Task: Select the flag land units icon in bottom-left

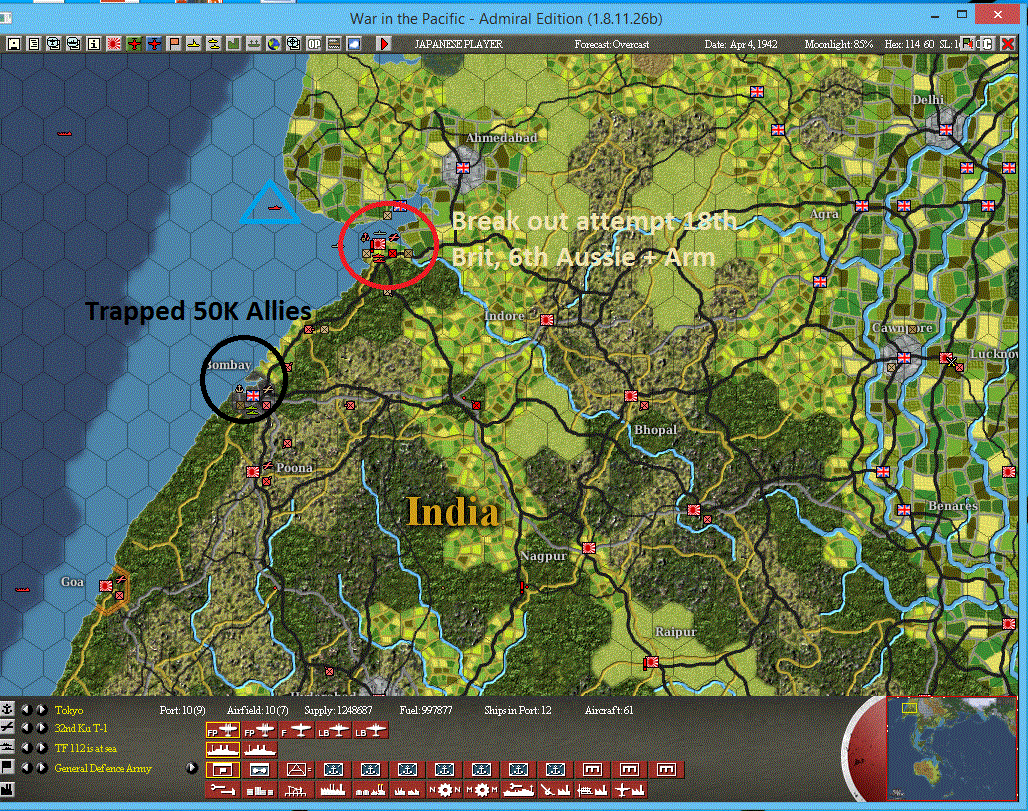Action: [7, 767]
